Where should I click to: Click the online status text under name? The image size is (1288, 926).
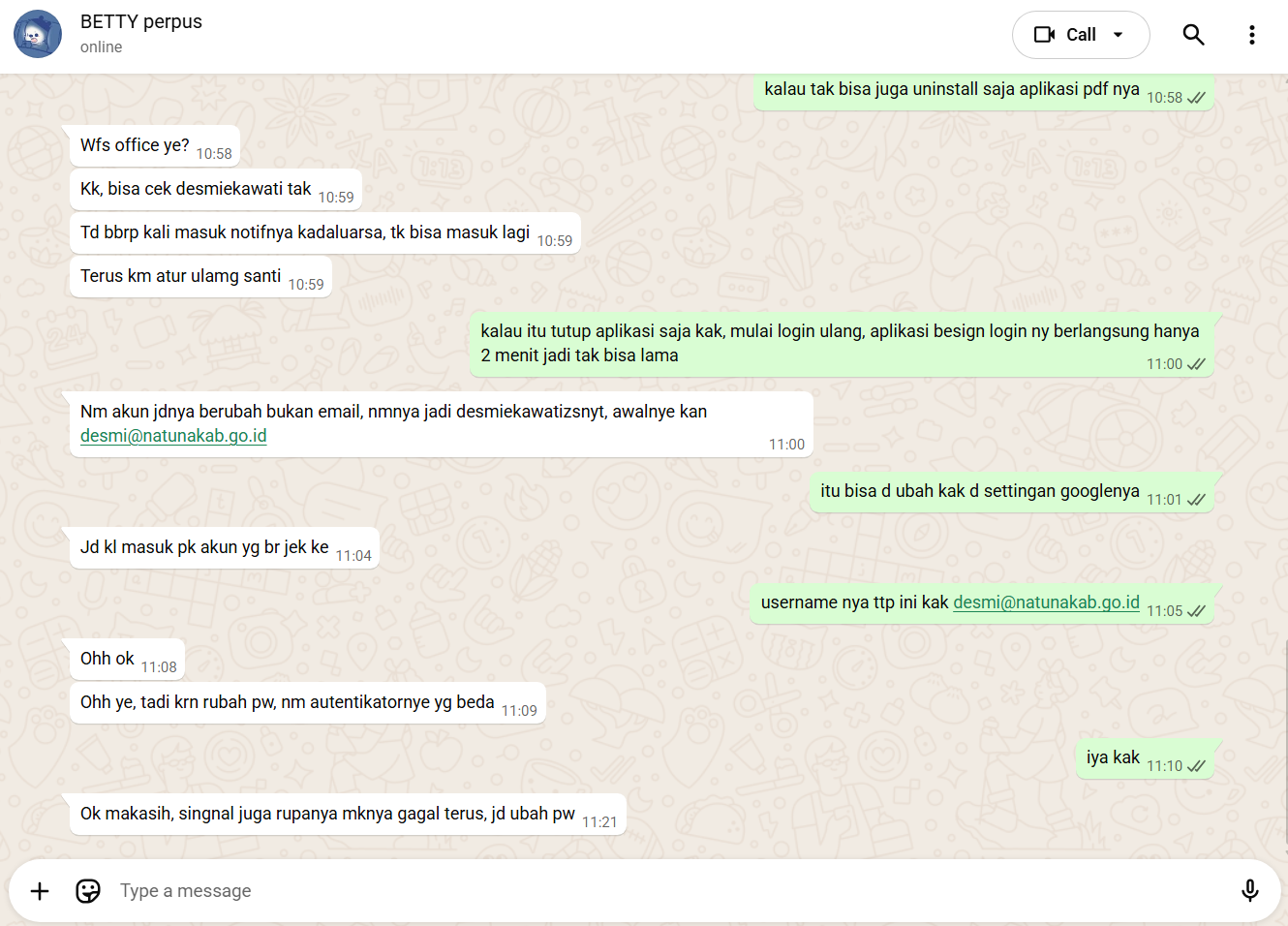[x=101, y=47]
